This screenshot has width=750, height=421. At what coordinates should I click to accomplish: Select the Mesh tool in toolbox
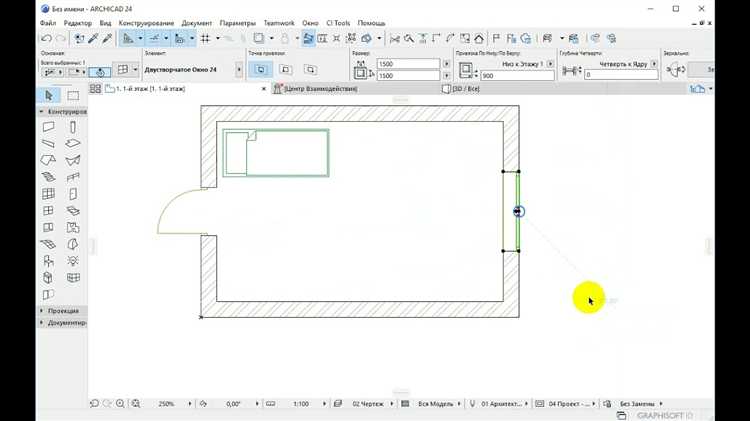(48, 244)
